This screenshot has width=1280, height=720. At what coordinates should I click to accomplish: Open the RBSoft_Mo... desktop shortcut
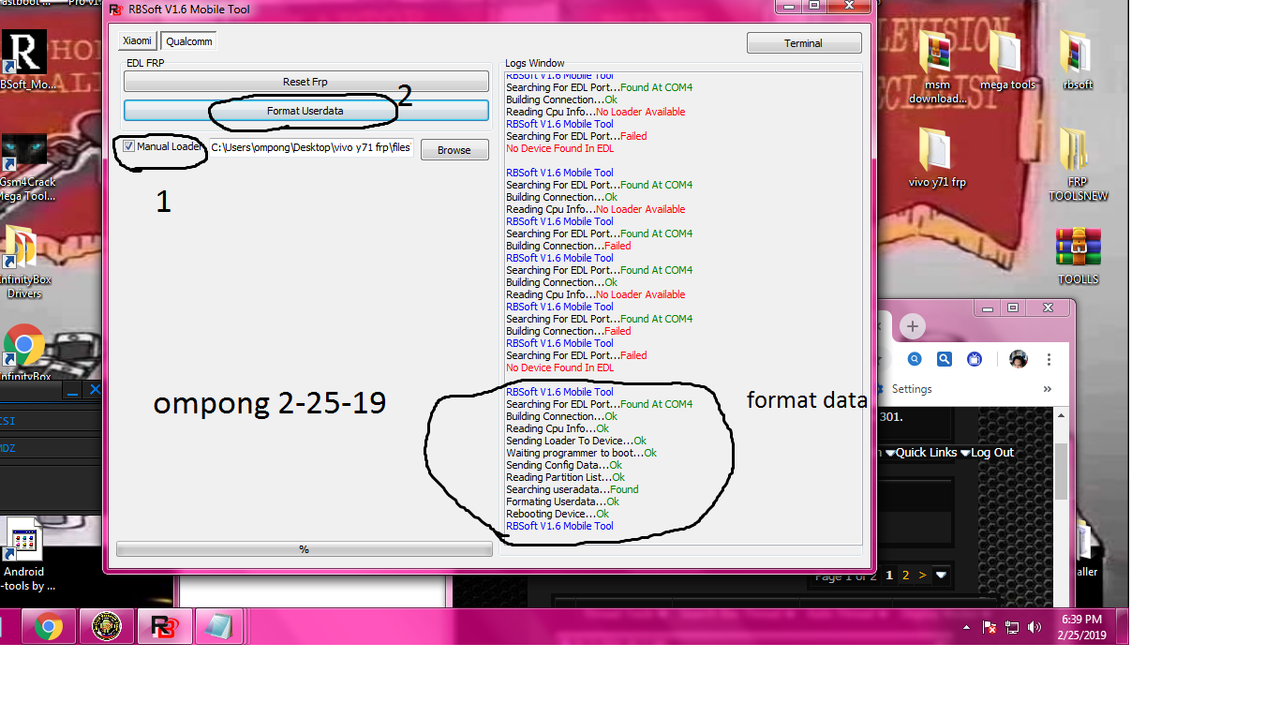(24, 61)
